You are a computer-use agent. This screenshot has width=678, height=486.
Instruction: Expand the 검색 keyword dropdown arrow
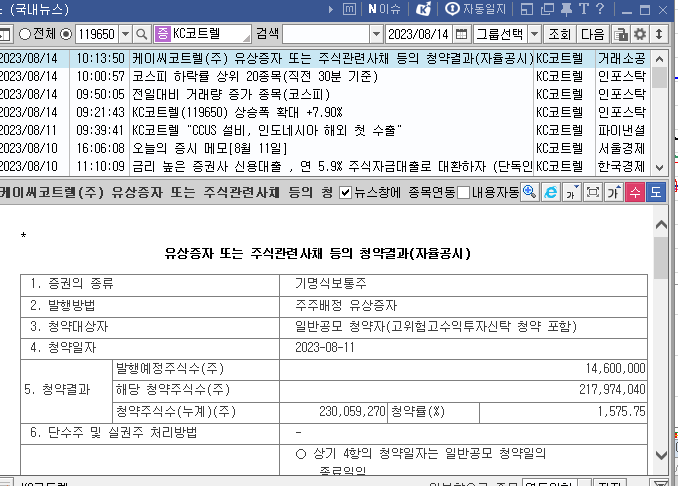(377, 34)
